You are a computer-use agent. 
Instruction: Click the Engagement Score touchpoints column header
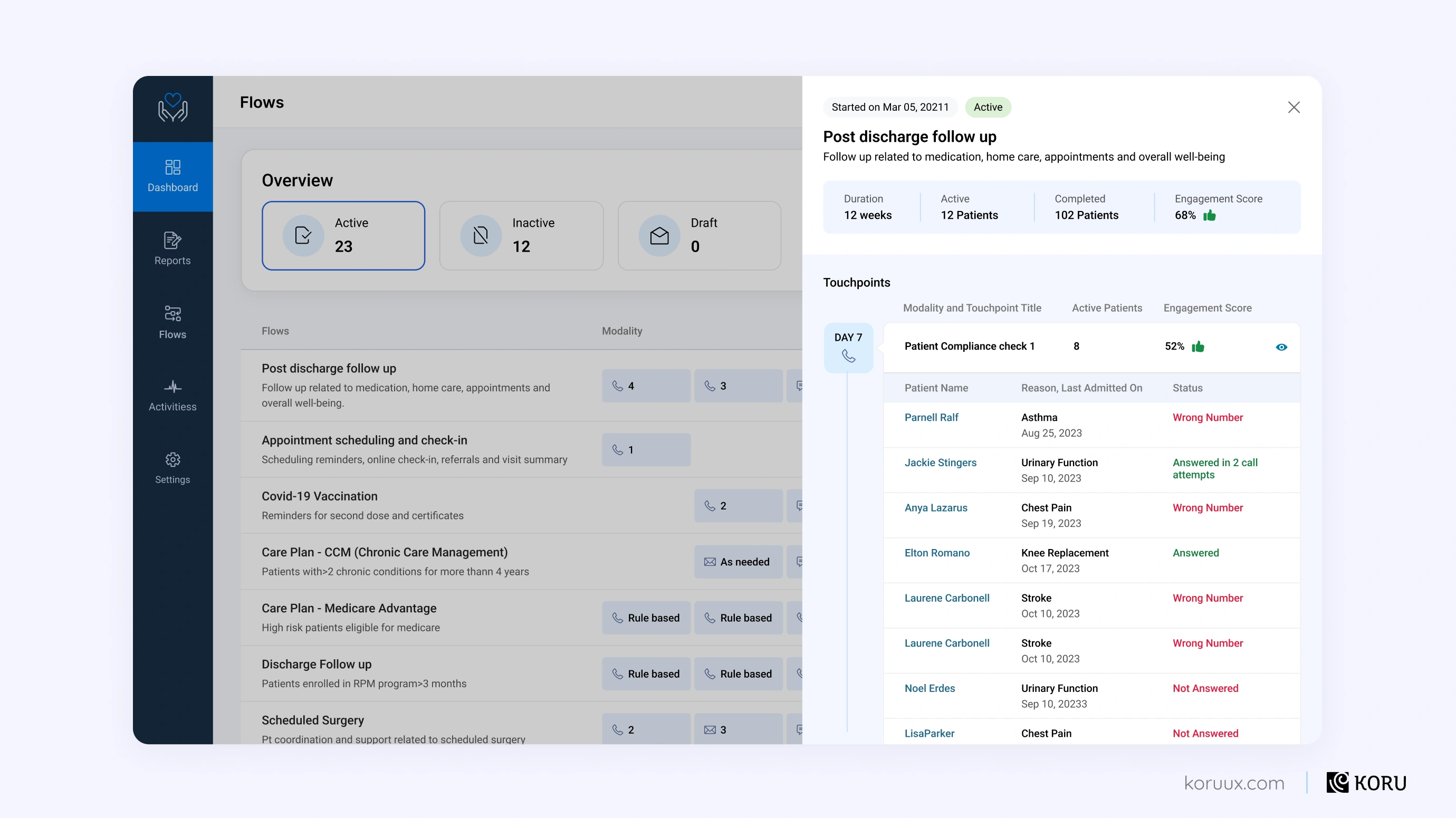pos(1208,308)
